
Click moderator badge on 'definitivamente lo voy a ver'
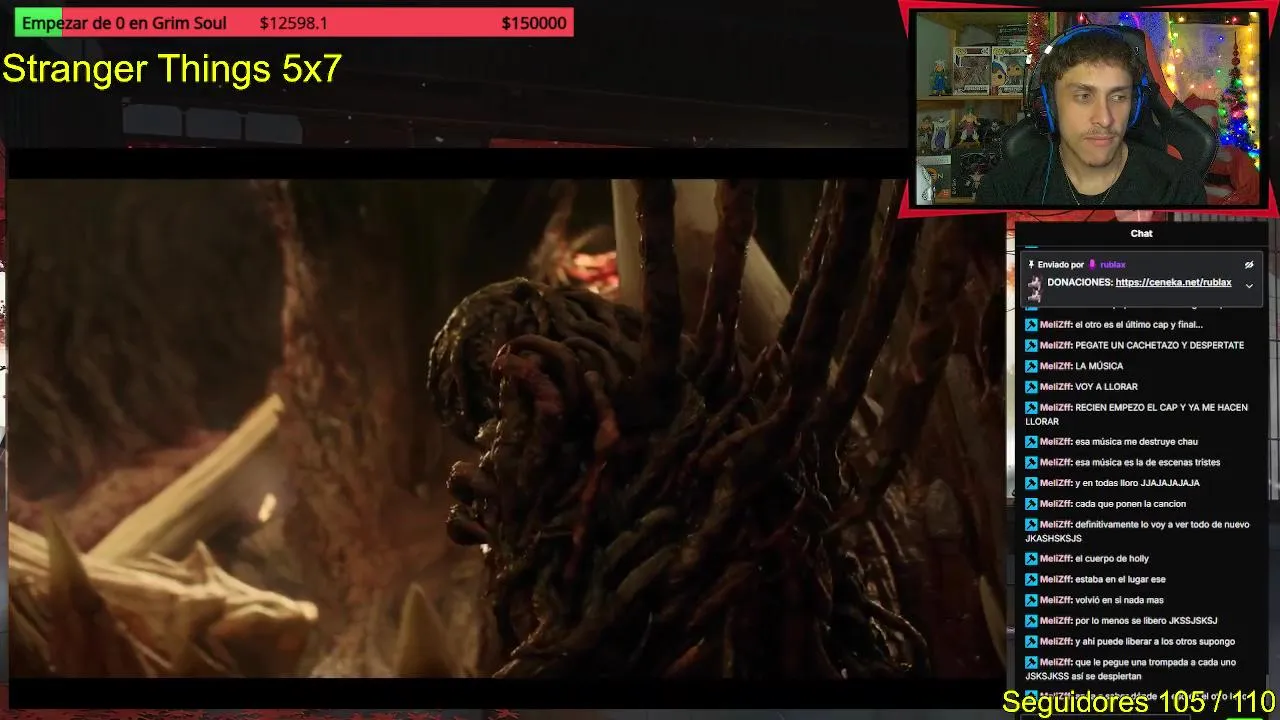coord(1031,525)
